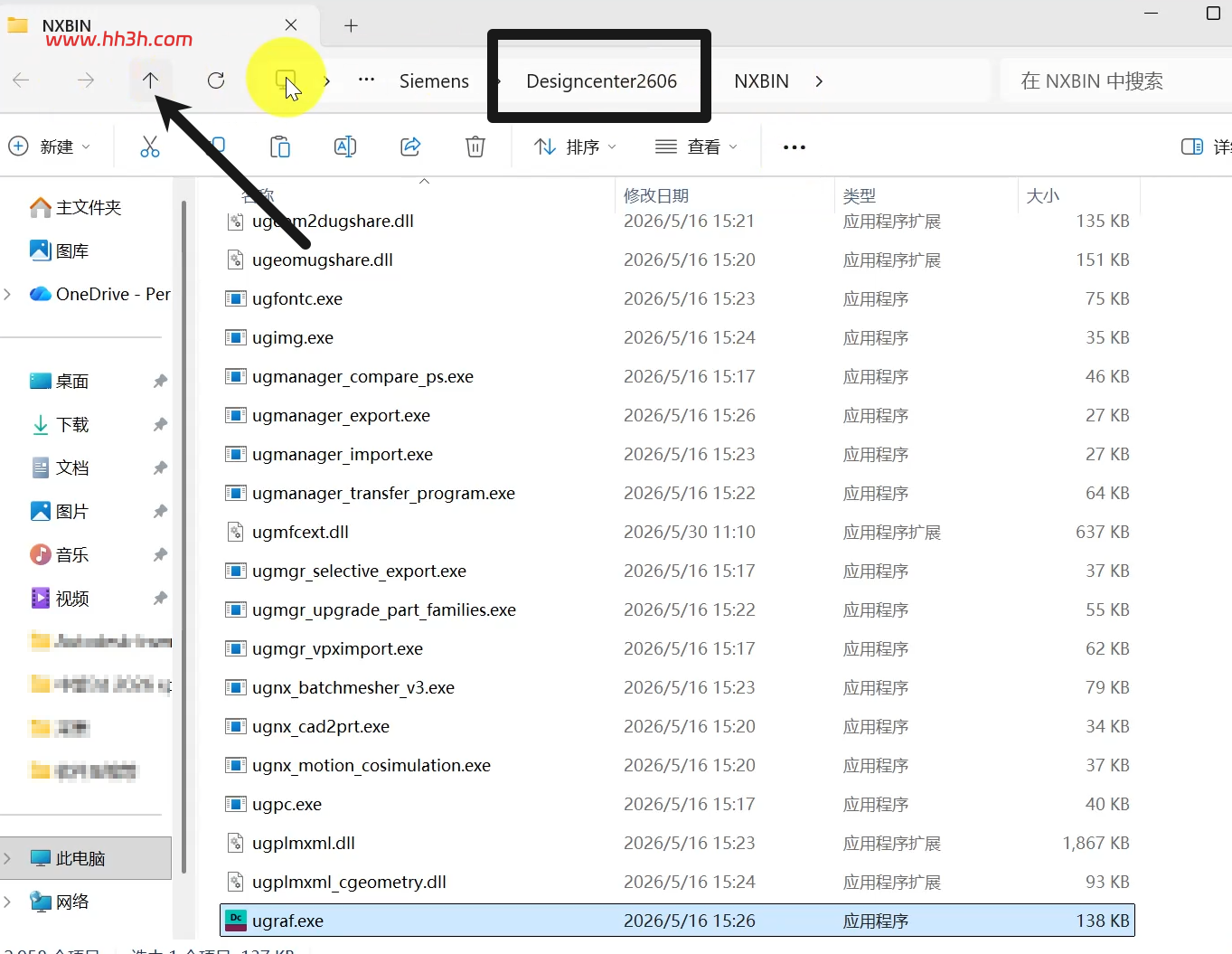Select This PC (此电脑) in sidebar
The image size is (1232, 954).
[x=86, y=858]
